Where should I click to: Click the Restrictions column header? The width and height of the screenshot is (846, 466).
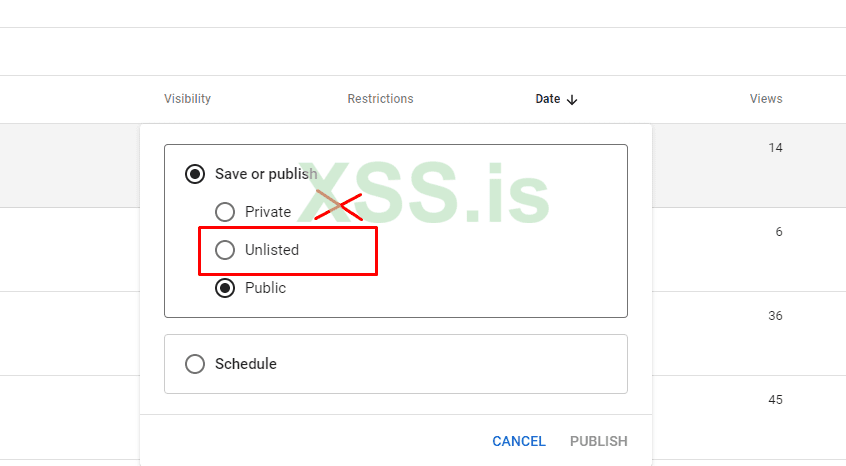click(380, 99)
